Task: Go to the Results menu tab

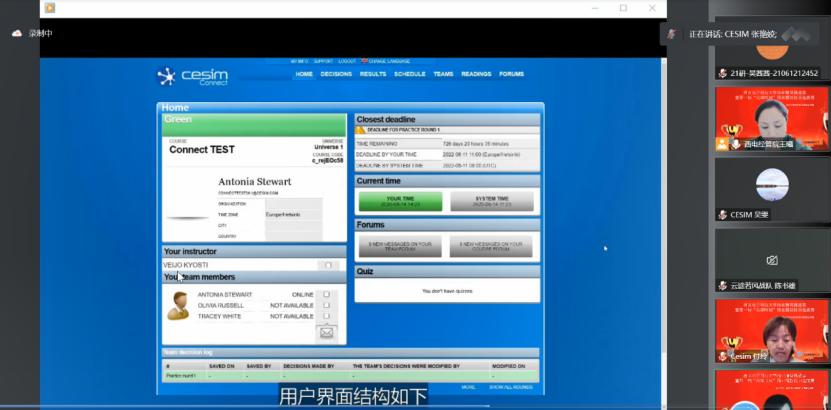Action: (x=373, y=74)
